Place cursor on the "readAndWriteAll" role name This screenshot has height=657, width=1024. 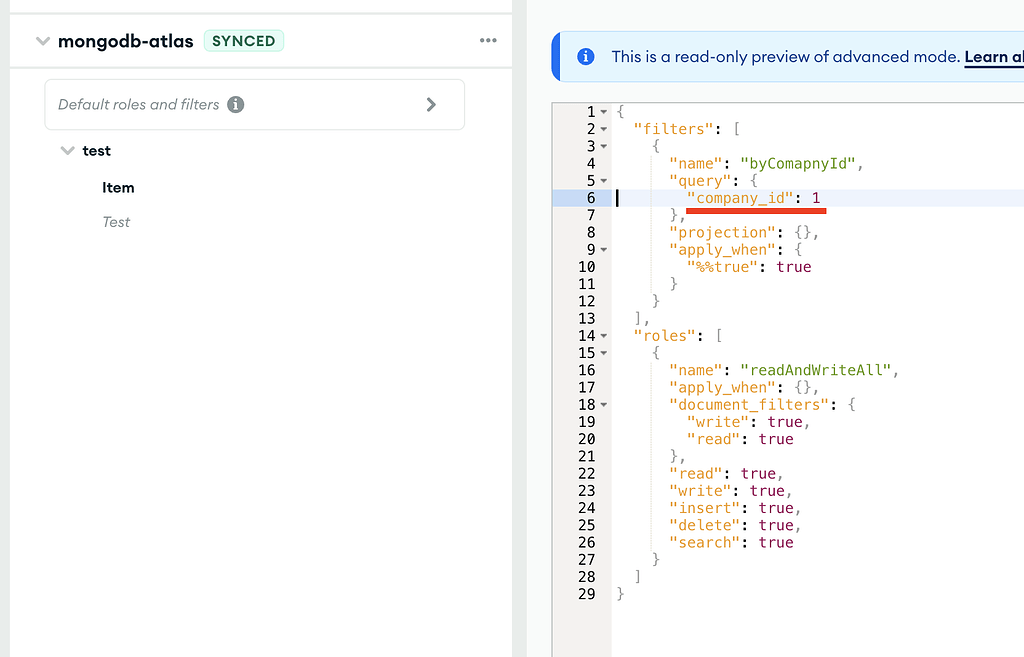pos(816,370)
